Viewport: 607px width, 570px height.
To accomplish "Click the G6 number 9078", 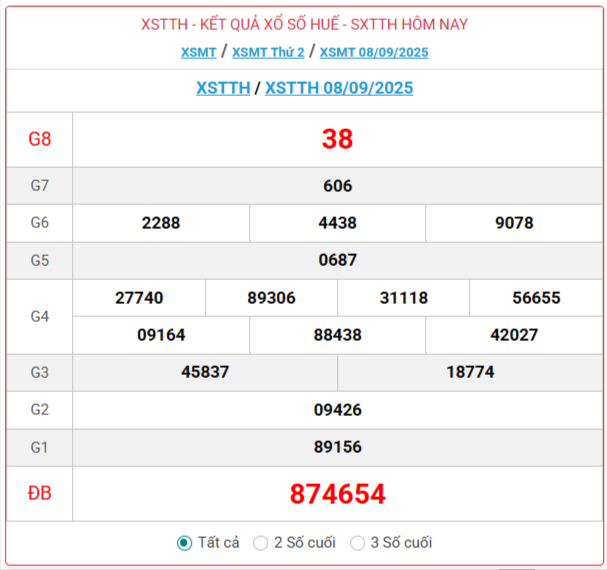I will tap(514, 223).
